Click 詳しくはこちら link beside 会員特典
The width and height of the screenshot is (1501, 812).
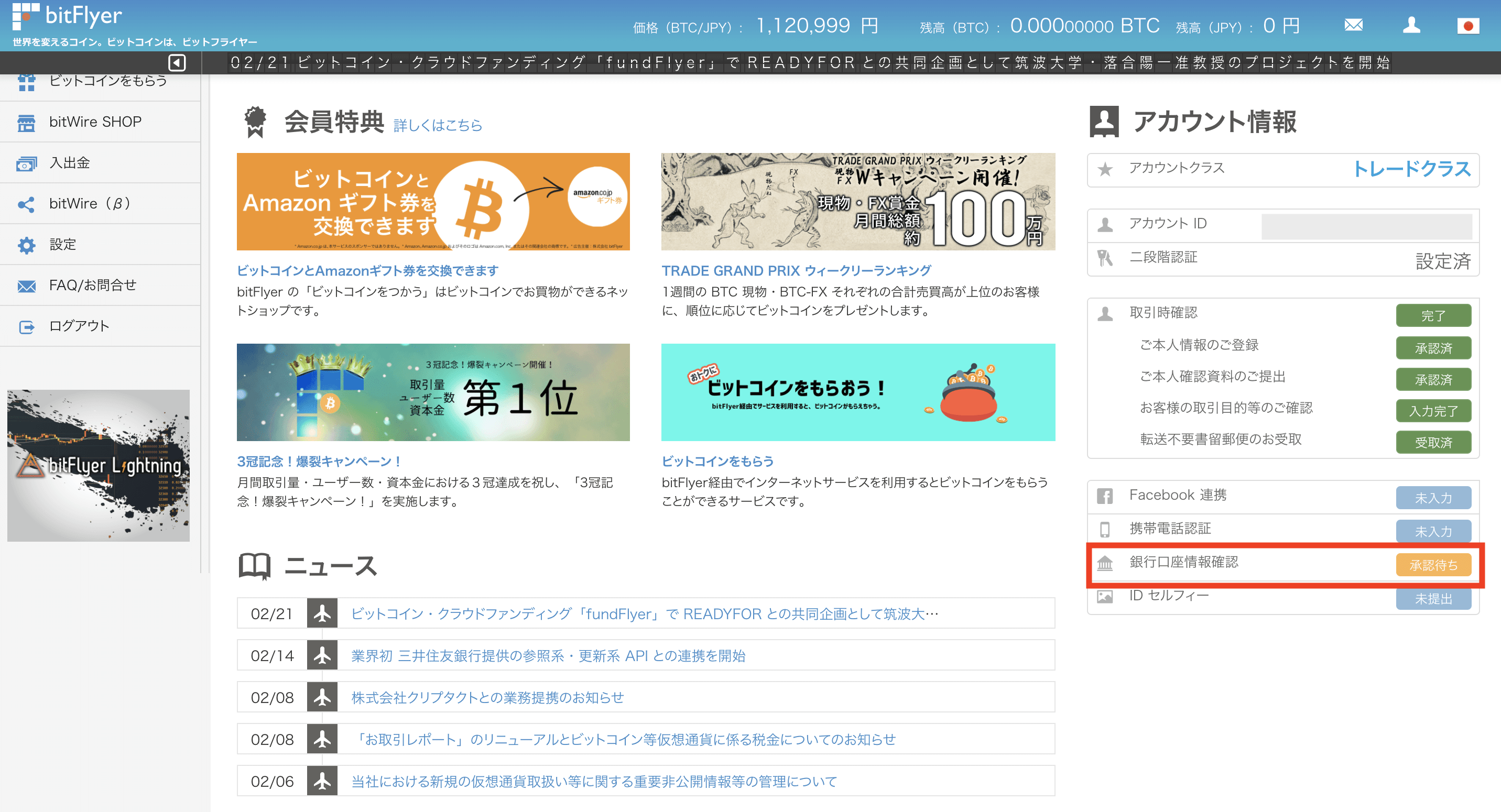[x=438, y=125]
